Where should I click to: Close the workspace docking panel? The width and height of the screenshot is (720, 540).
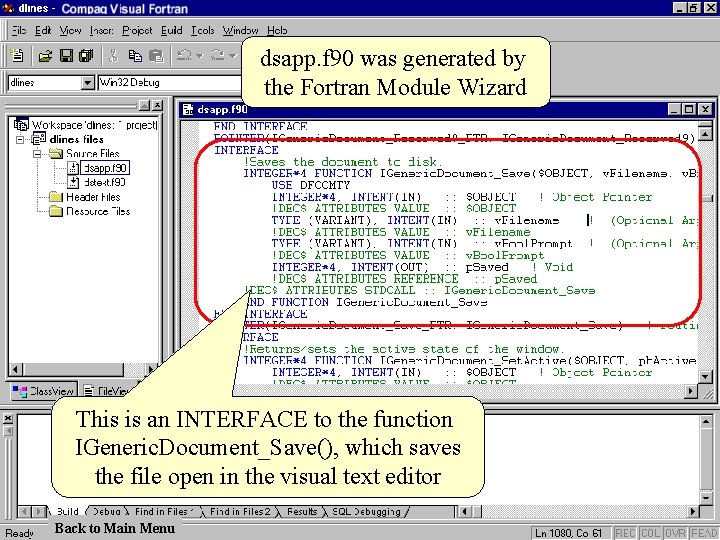click(x=158, y=106)
